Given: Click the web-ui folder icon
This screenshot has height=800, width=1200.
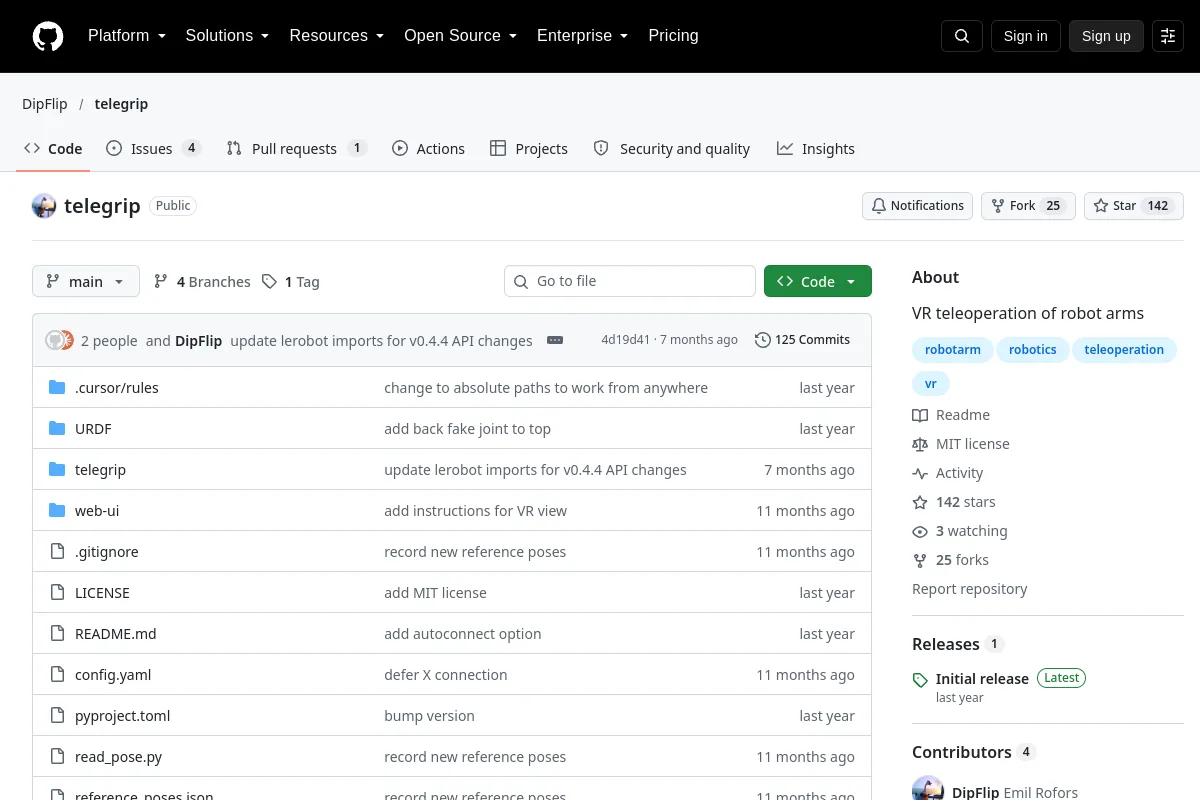Looking at the screenshot, I should point(57,511).
